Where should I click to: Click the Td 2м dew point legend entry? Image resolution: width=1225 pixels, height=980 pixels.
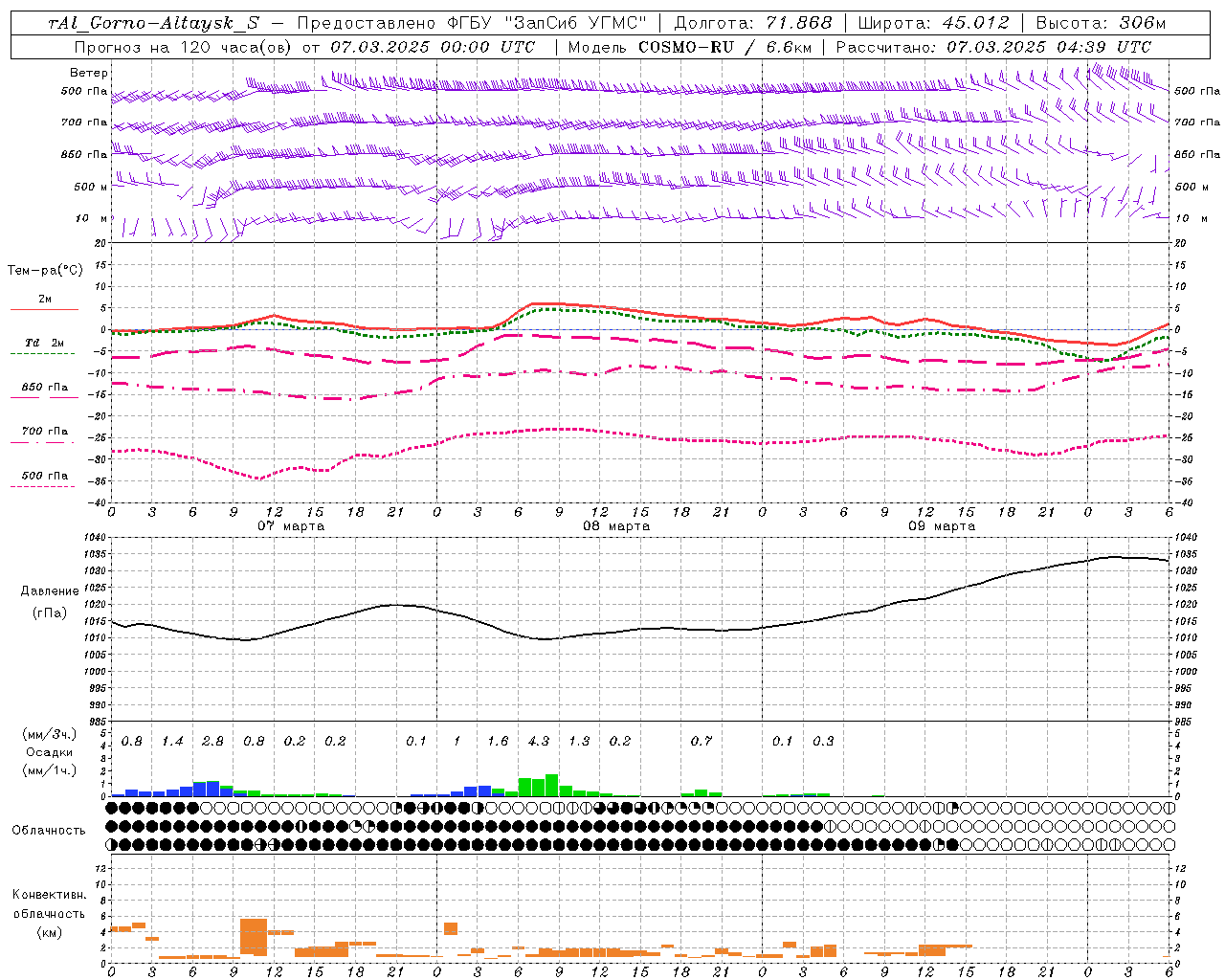[44, 343]
